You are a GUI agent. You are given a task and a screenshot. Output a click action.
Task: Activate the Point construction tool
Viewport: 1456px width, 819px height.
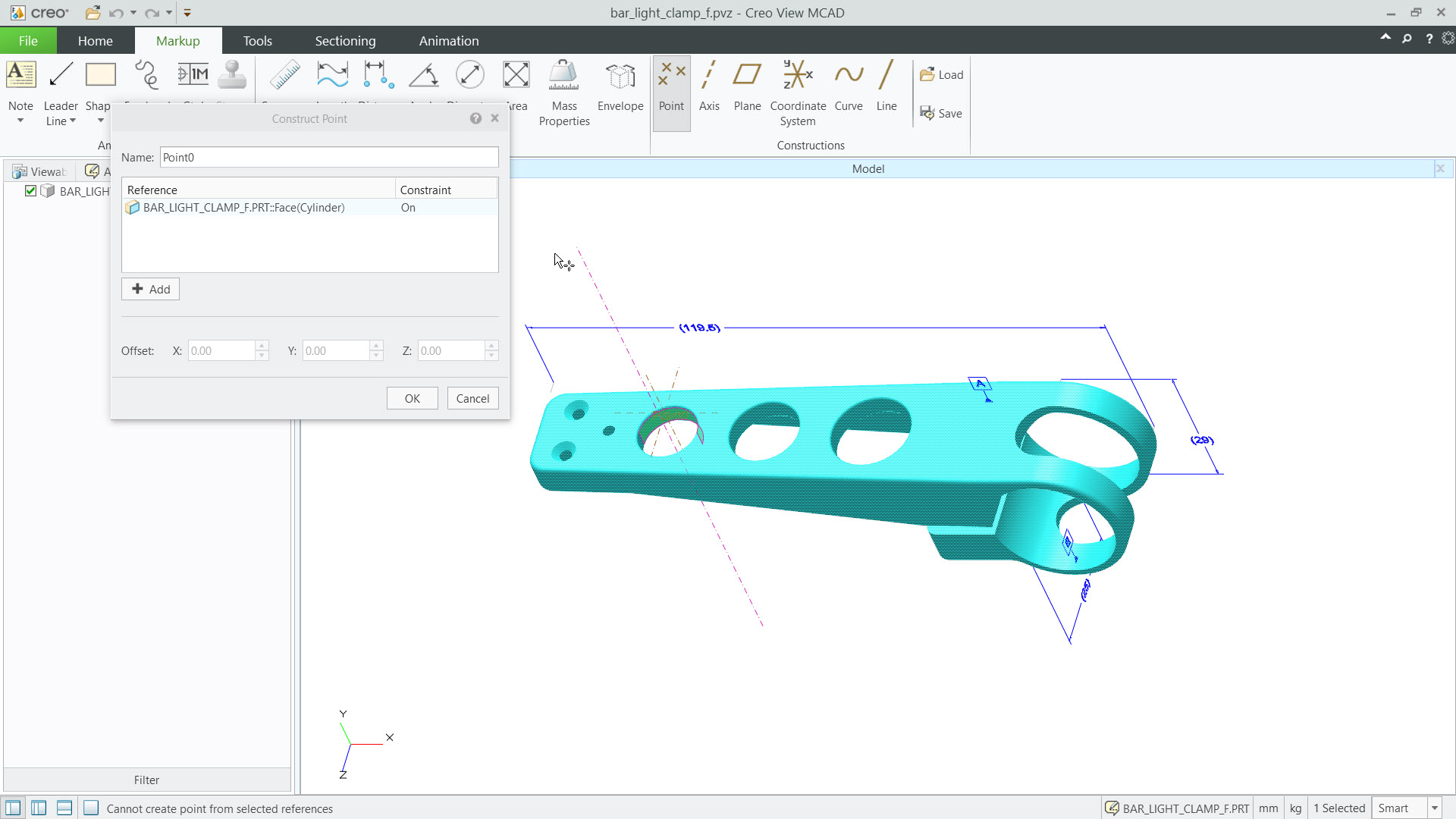tap(671, 93)
